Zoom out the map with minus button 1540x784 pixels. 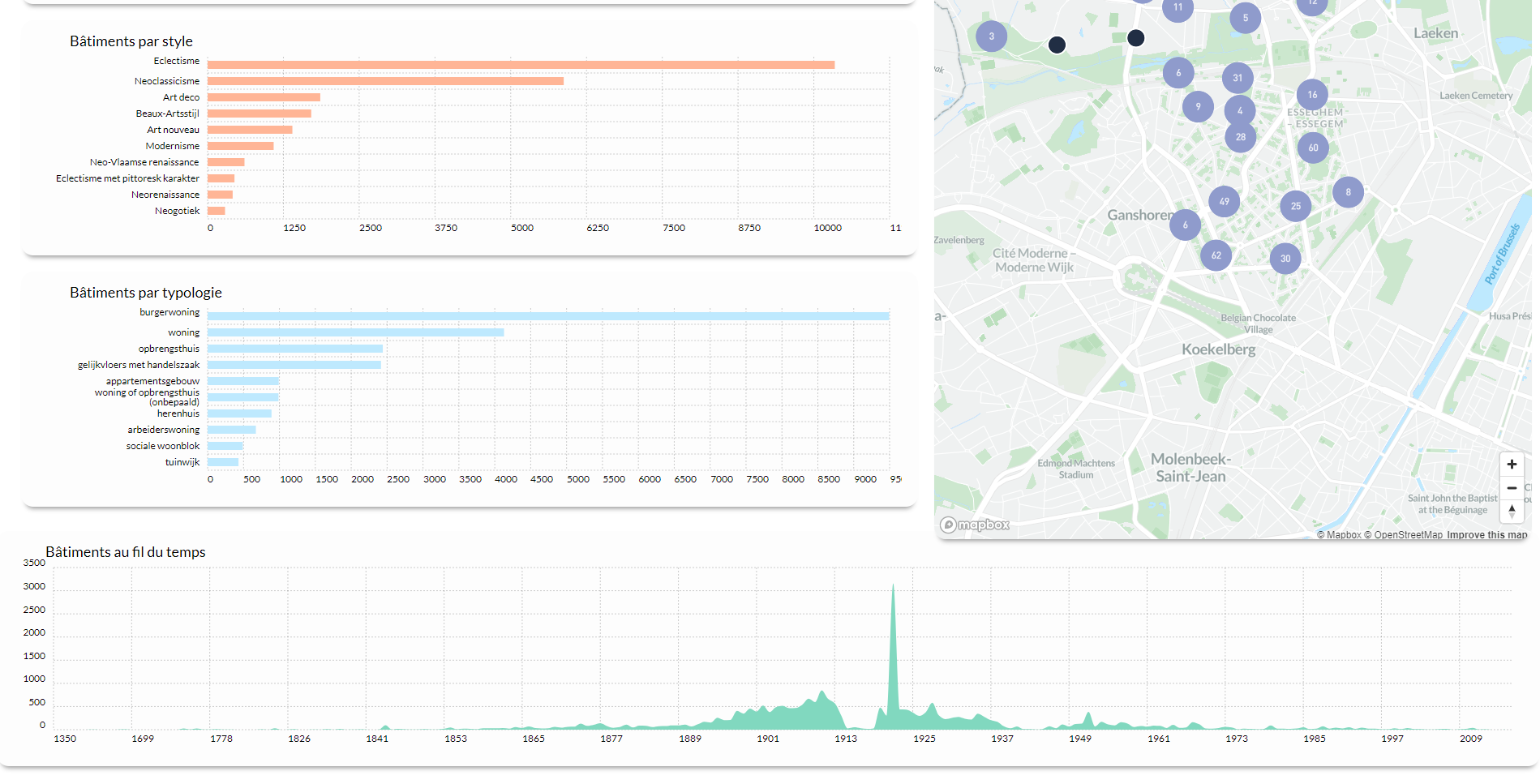[1512, 488]
